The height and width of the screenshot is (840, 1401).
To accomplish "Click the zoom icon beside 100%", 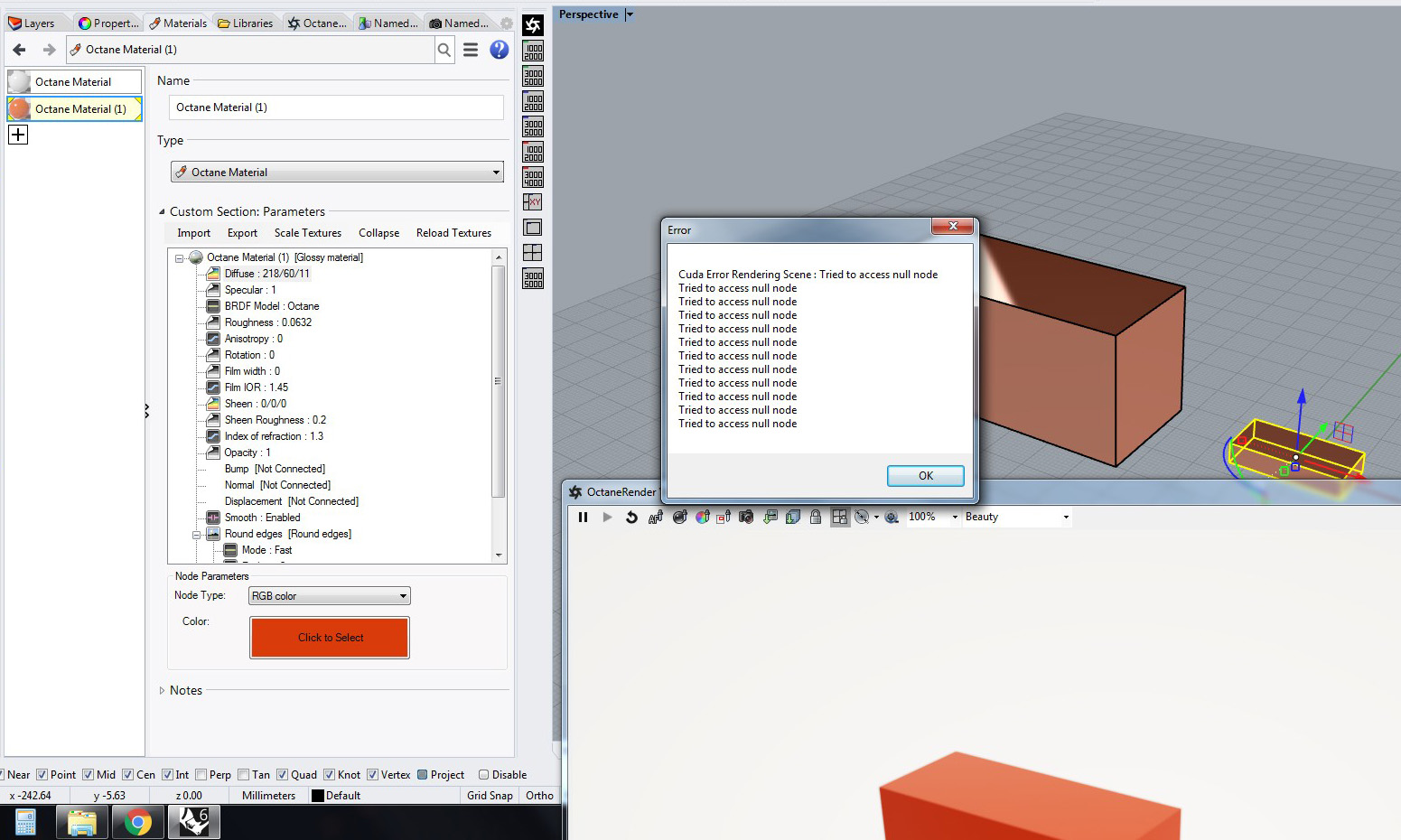I will 892,517.
